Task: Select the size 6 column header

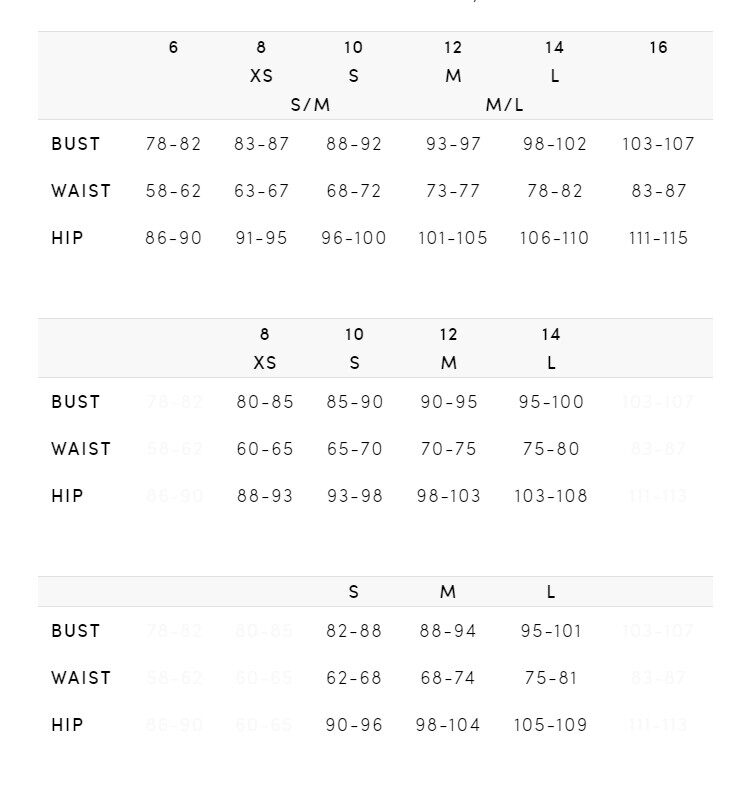Action: coord(173,47)
